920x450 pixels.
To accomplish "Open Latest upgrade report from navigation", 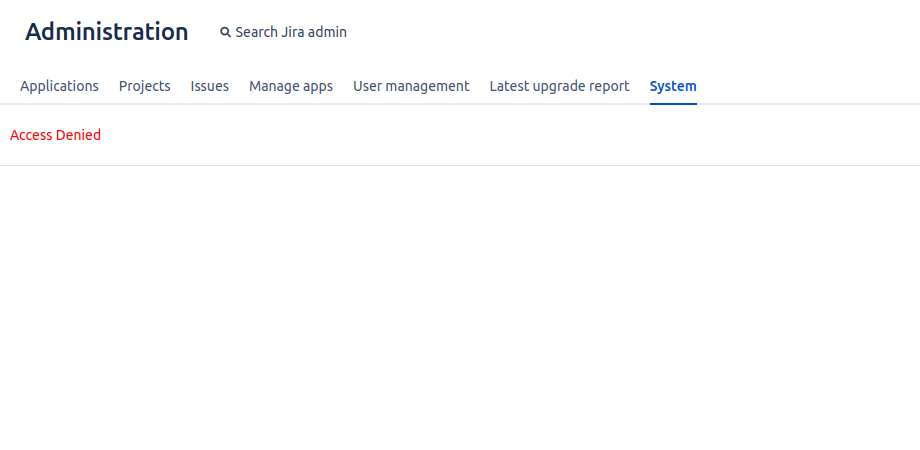I will (x=559, y=86).
